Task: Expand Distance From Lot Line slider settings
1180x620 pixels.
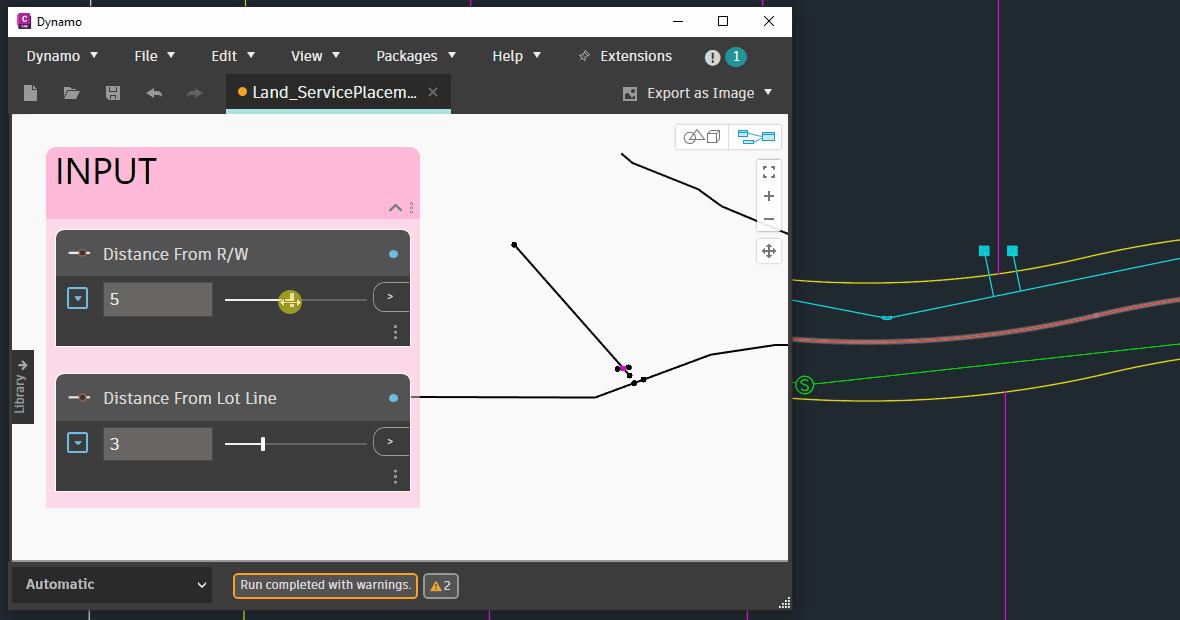Action: tap(78, 443)
